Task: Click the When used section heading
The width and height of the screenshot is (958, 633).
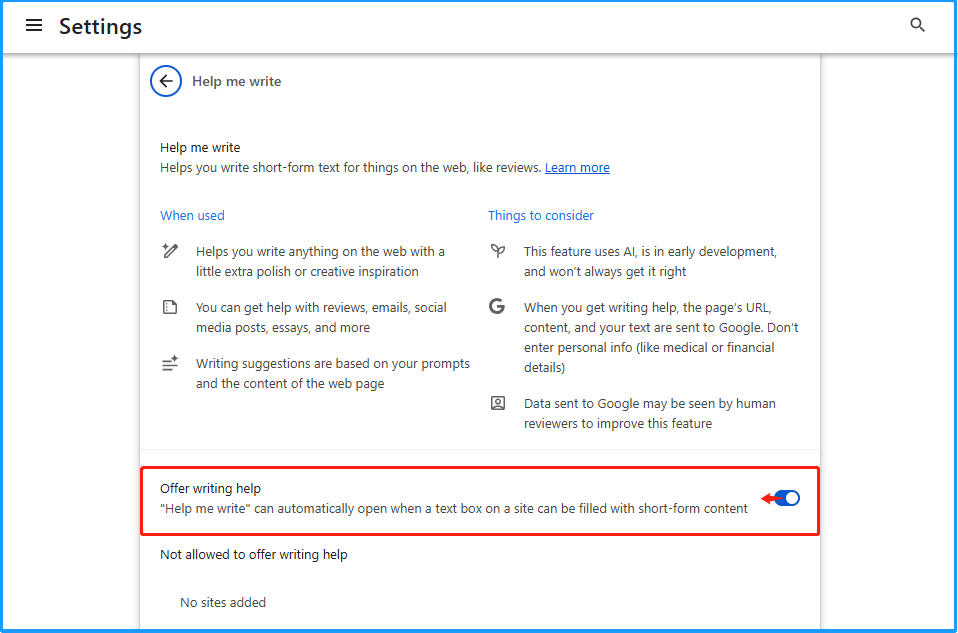Action: pos(192,215)
